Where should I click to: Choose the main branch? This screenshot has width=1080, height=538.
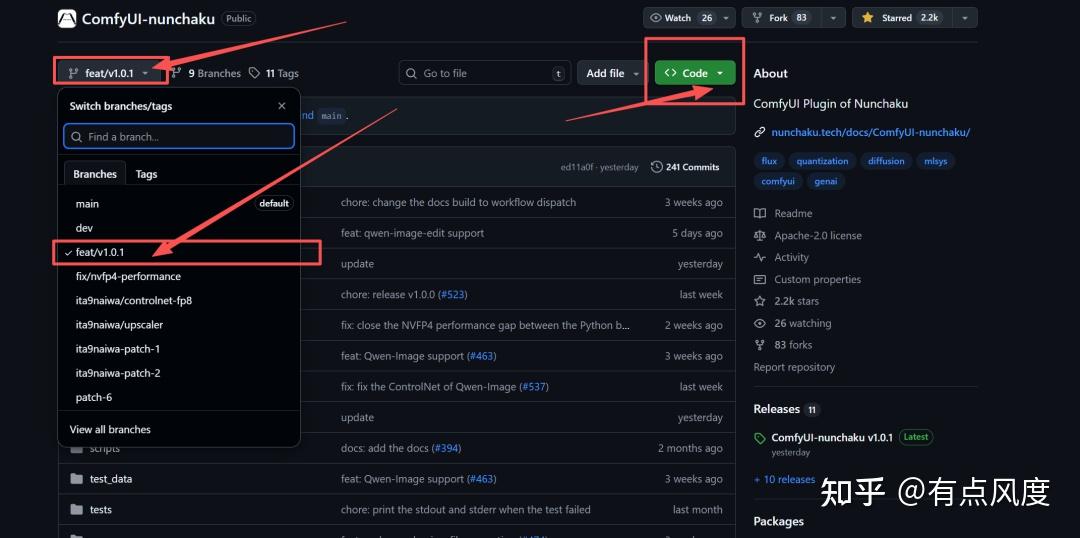[179, 204]
